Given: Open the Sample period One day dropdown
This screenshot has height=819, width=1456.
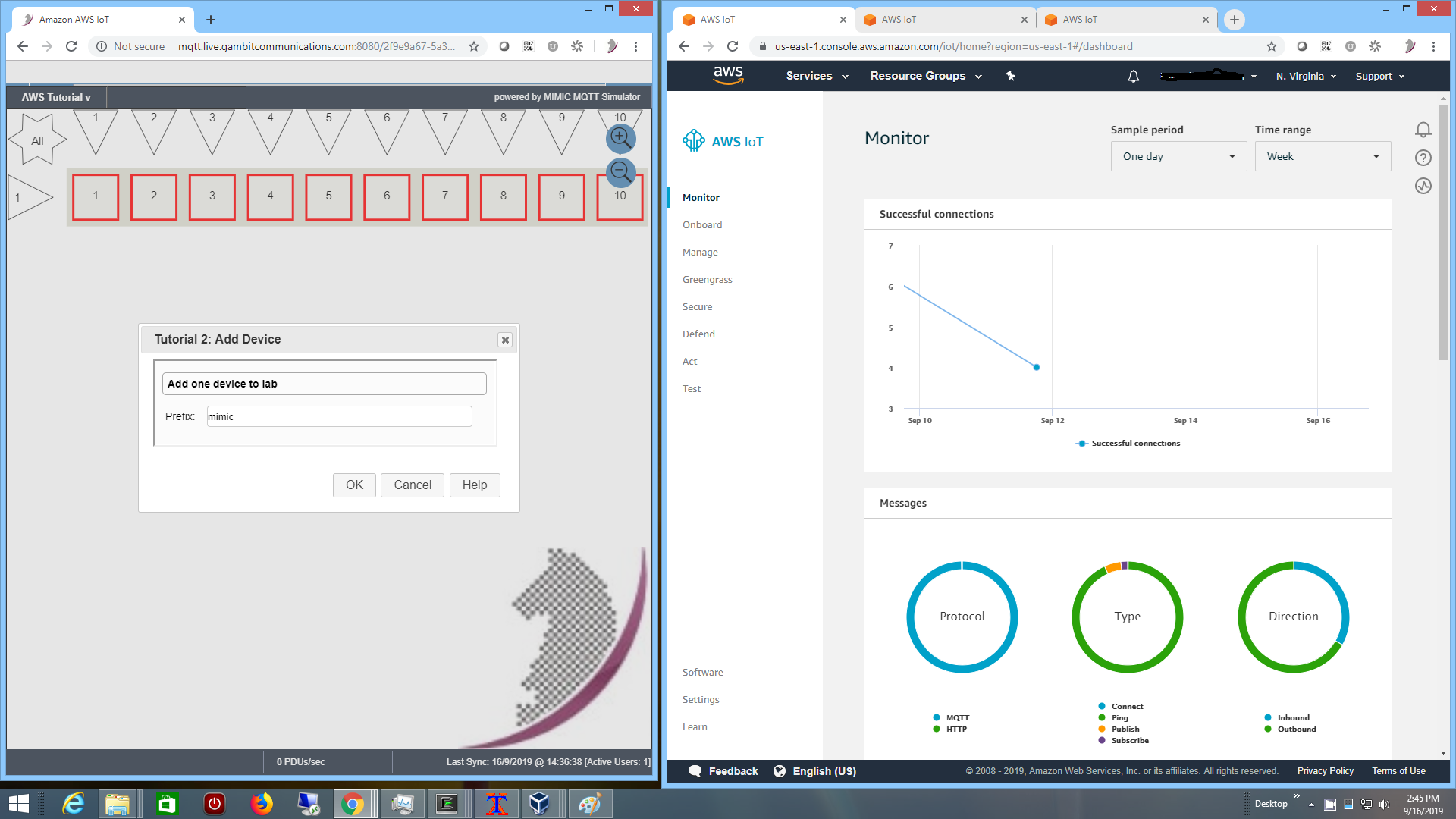Looking at the screenshot, I should (x=1178, y=156).
